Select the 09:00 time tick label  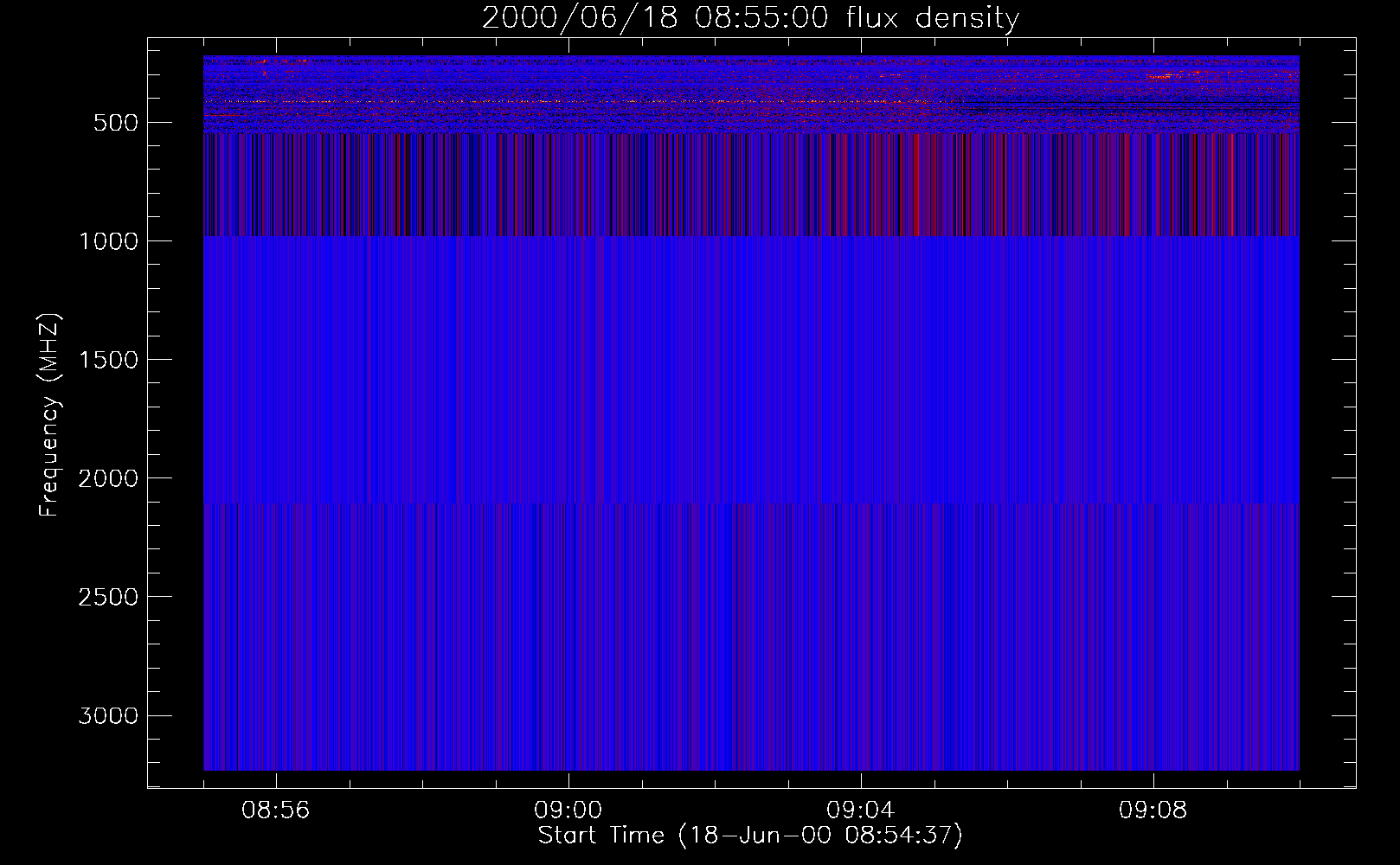click(x=568, y=811)
